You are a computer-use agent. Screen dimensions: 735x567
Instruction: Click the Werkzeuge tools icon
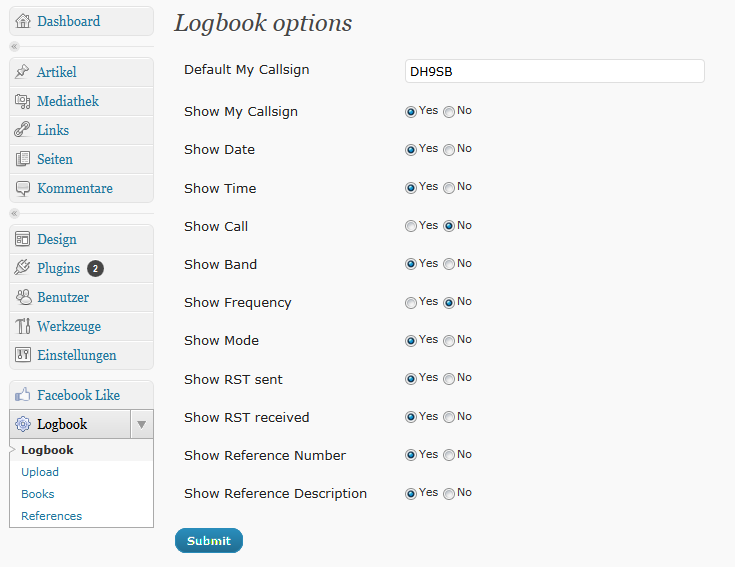coord(22,326)
